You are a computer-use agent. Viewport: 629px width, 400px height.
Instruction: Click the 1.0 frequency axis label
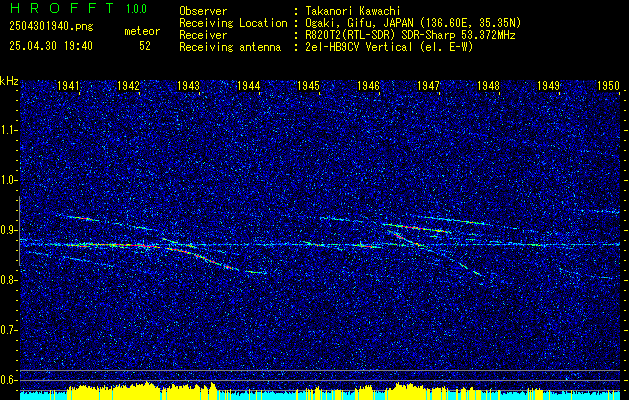10,180
